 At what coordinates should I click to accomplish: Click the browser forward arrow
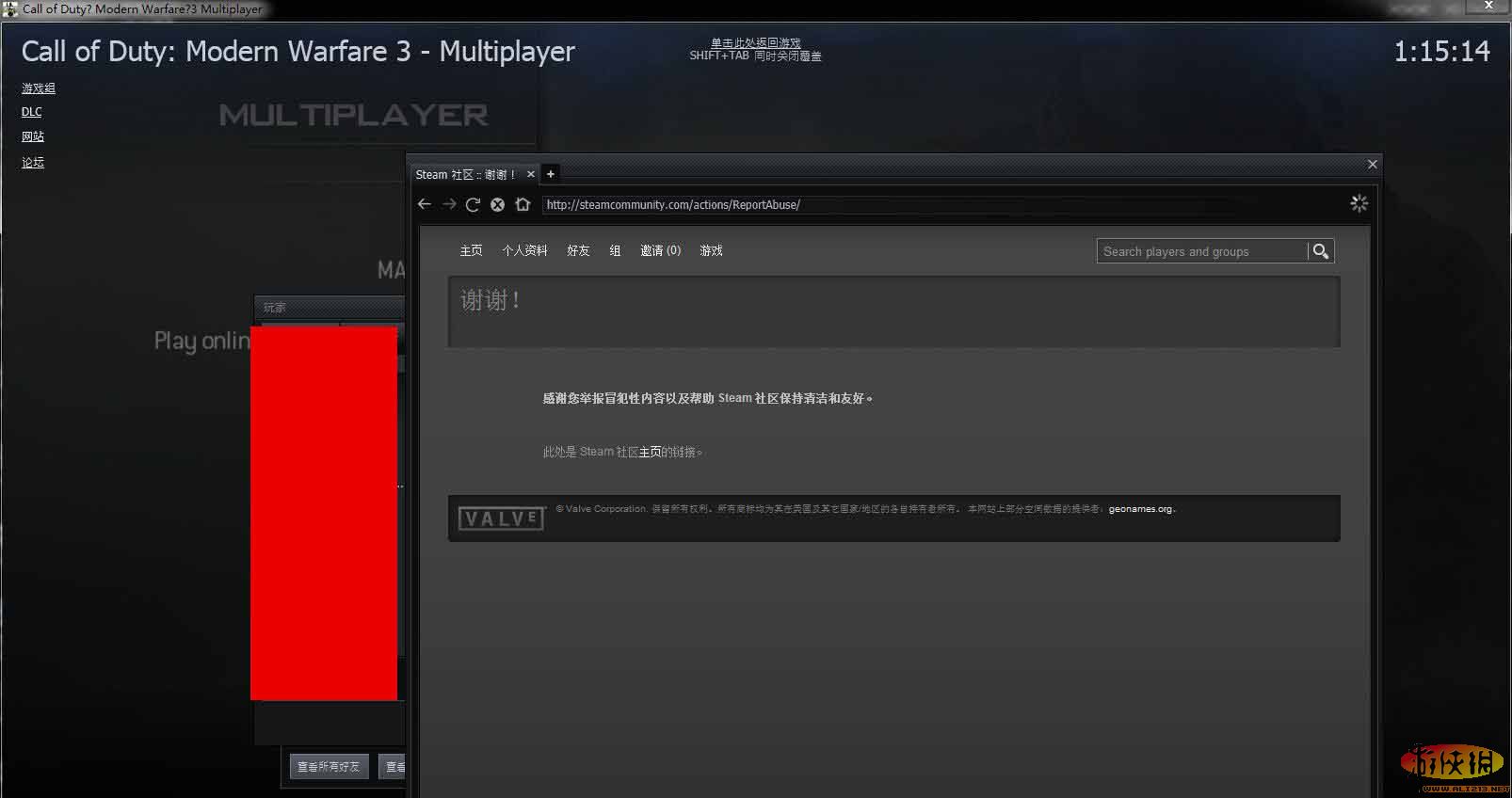pyautogui.click(x=449, y=204)
